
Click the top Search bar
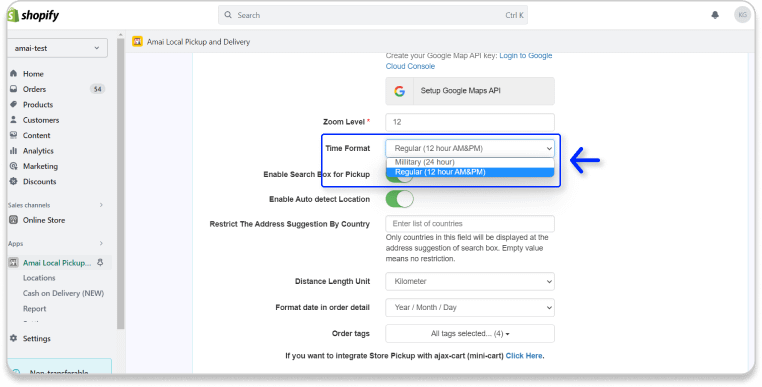click(x=373, y=15)
